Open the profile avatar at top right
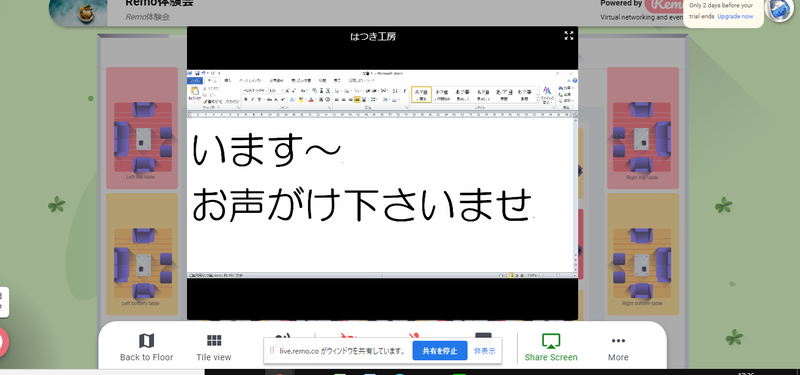 coord(779,9)
